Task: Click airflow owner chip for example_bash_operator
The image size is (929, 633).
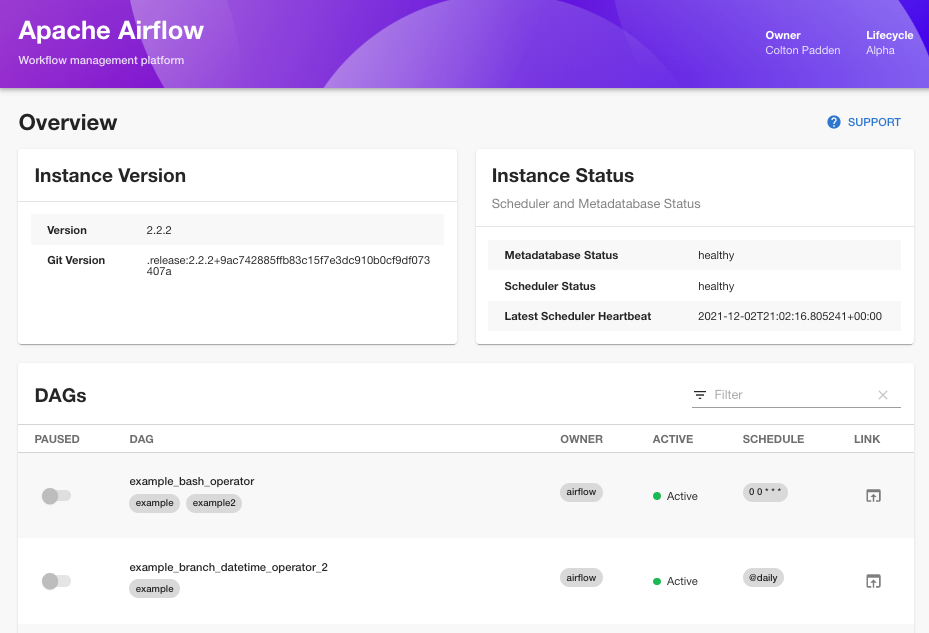Action: pos(581,492)
